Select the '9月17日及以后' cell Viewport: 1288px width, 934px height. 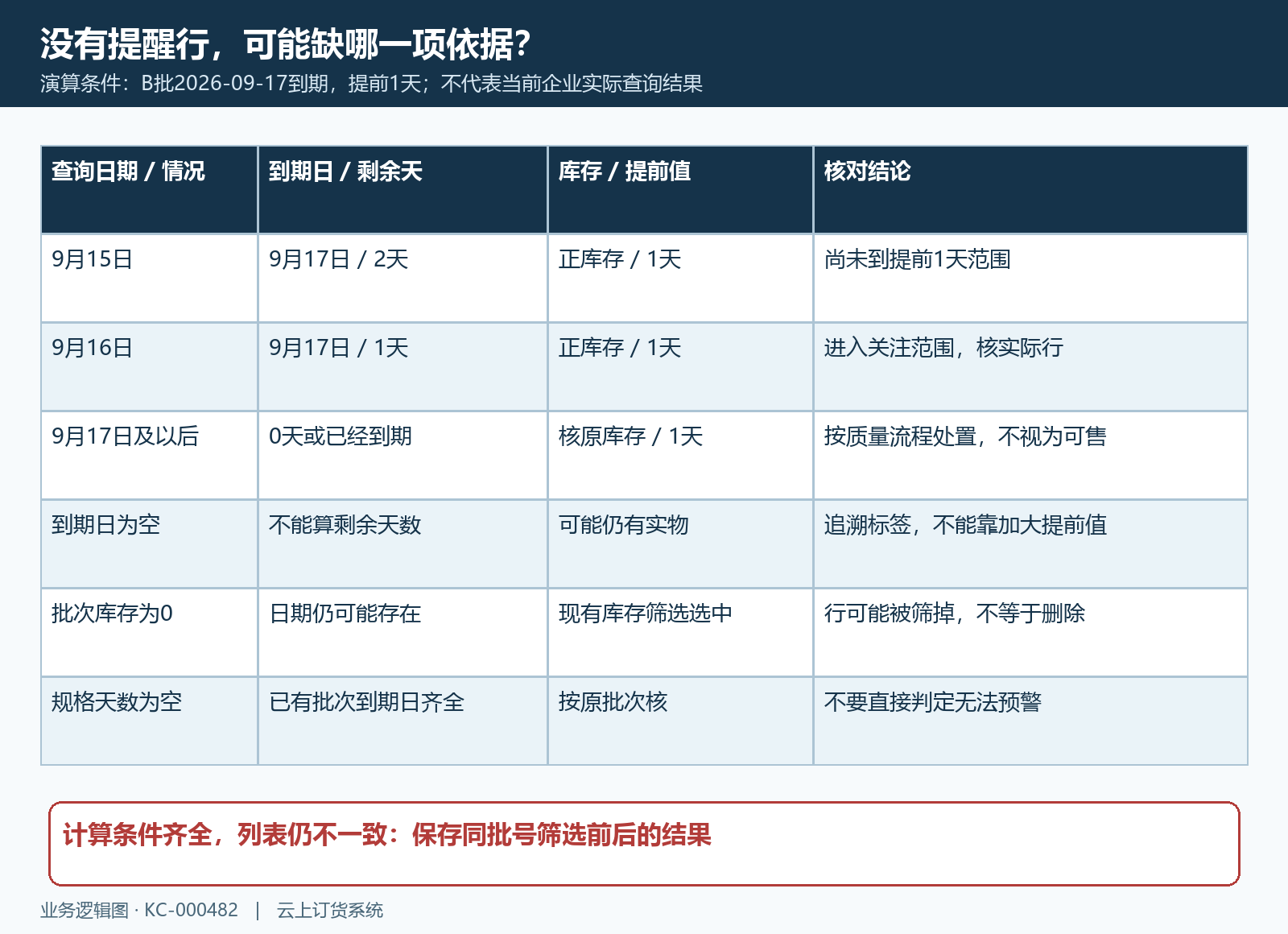point(149,456)
